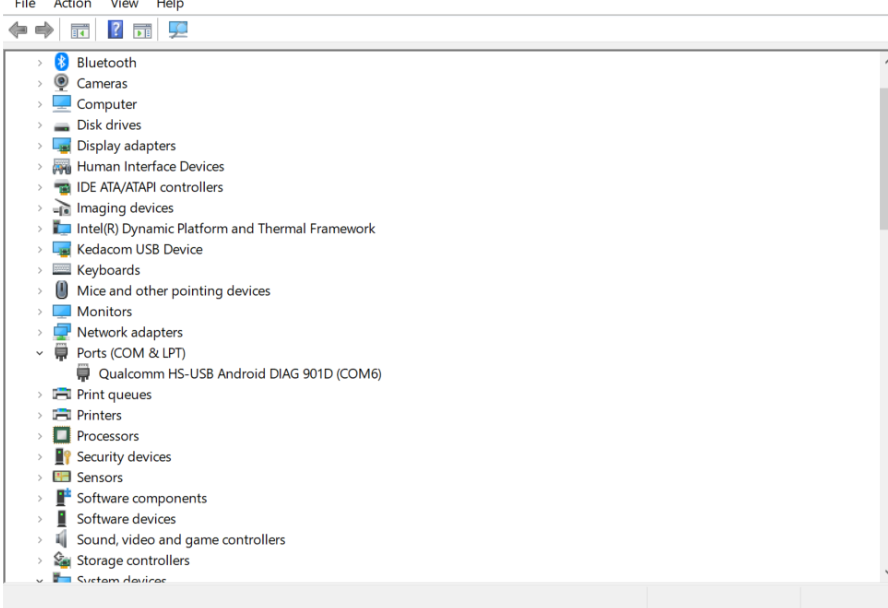Viewport: 888px width, 608px height.
Task: Click the Security devices icon
Action: (x=62, y=457)
